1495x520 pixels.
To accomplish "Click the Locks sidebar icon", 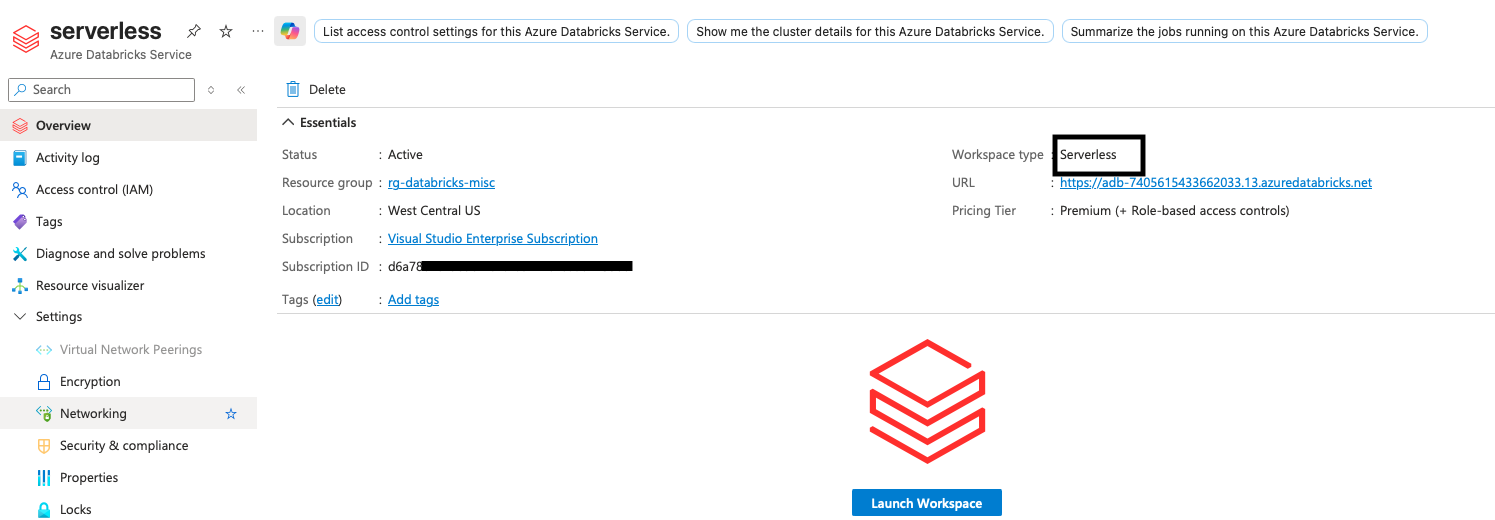I will [x=43, y=510].
